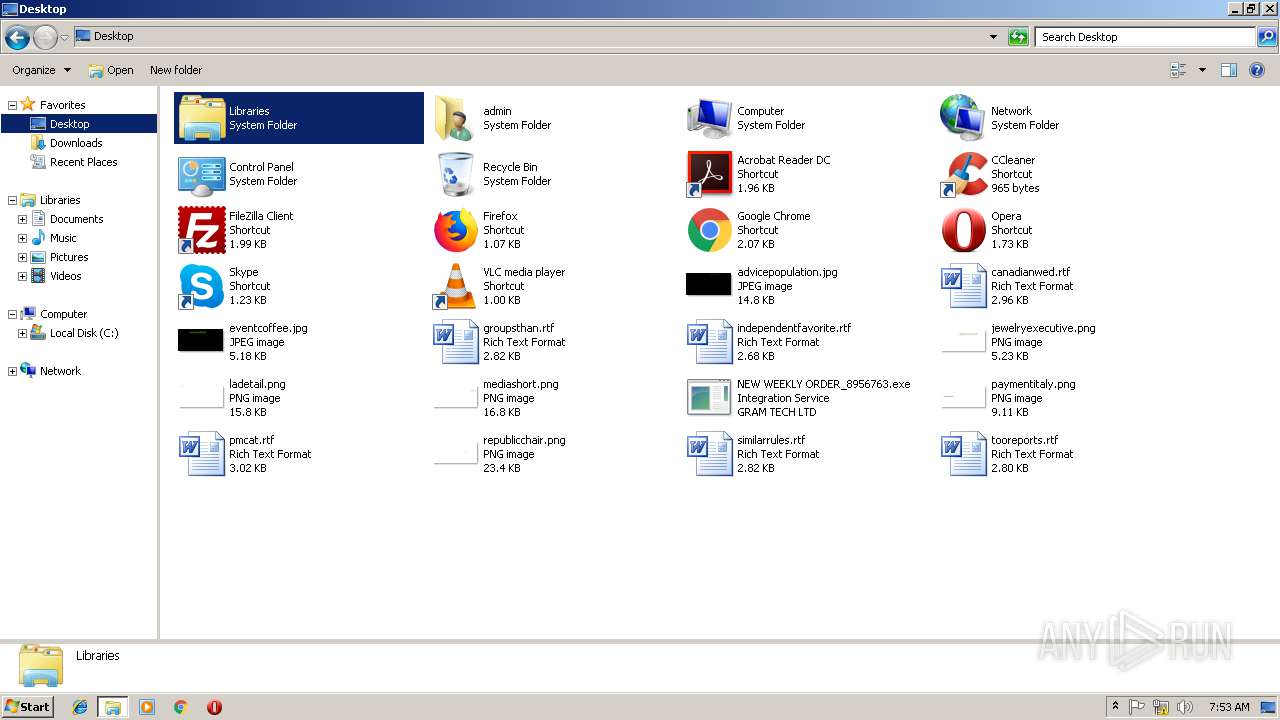Click the search magnifier icon
The height and width of the screenshot is (720, 1280).
1267,37
